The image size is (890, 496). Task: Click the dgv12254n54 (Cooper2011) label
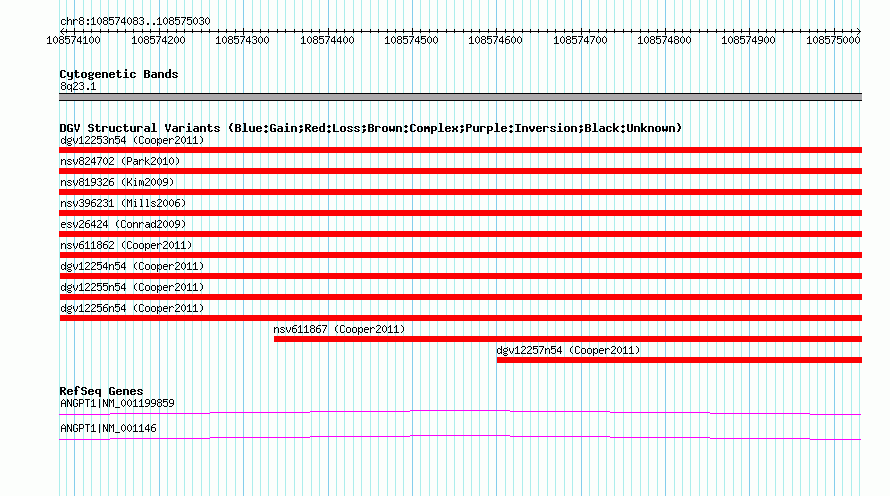tap(132, 266)
